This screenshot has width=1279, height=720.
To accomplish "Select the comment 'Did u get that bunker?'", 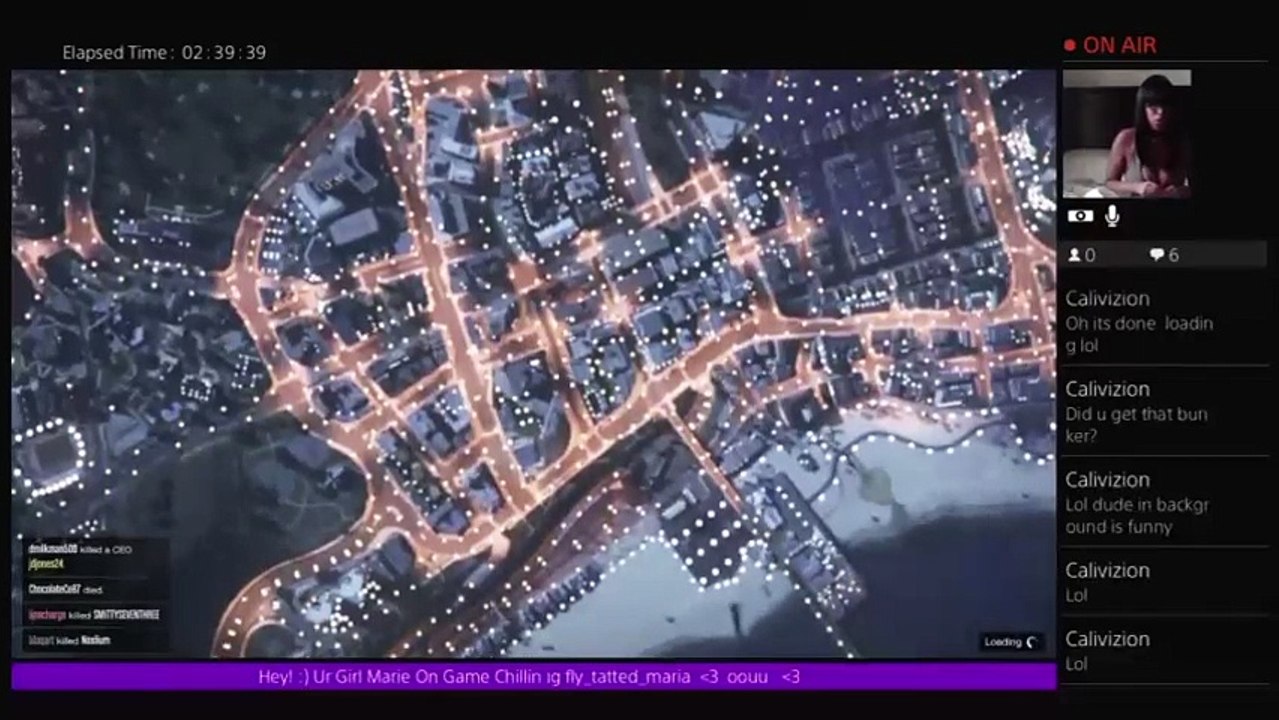I will [x=1136, y=425].
